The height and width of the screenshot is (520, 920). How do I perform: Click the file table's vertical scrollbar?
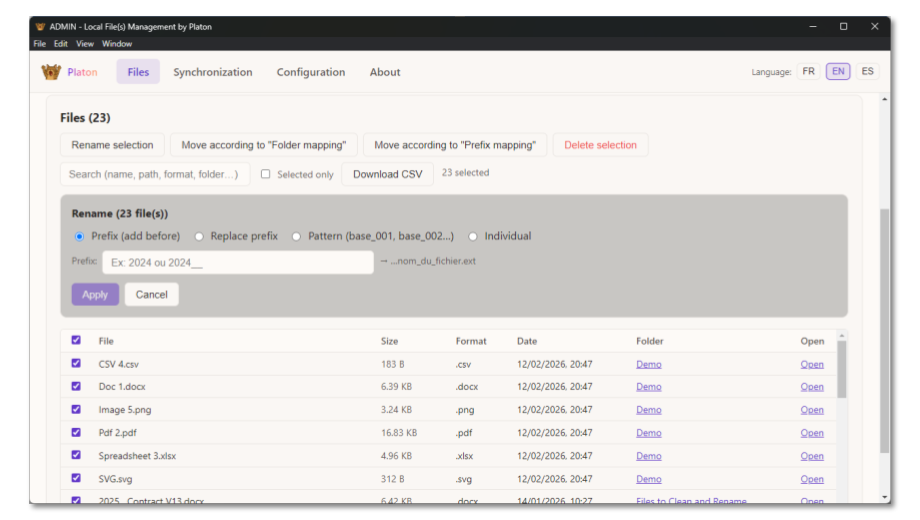[841, 370]
